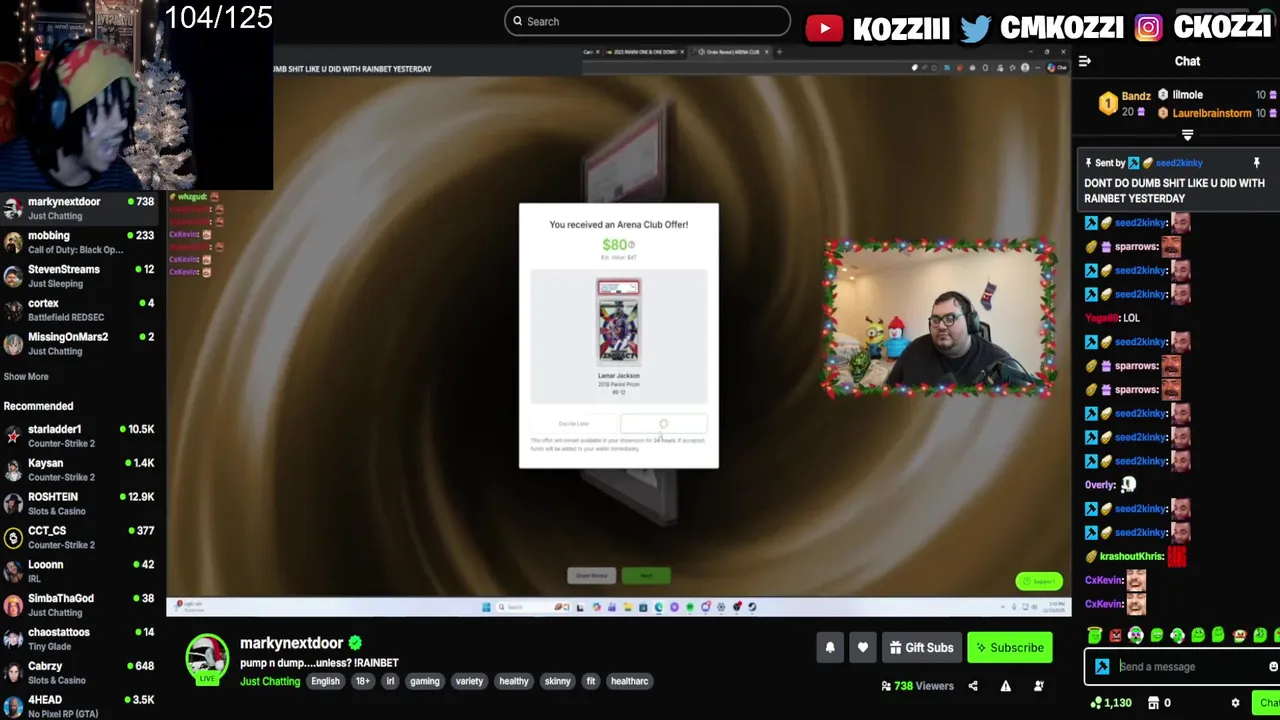This screenshot has width=1280, height=720.
Task: Open the YouTube icon for KOZZIII
Action: click(824, 28)
